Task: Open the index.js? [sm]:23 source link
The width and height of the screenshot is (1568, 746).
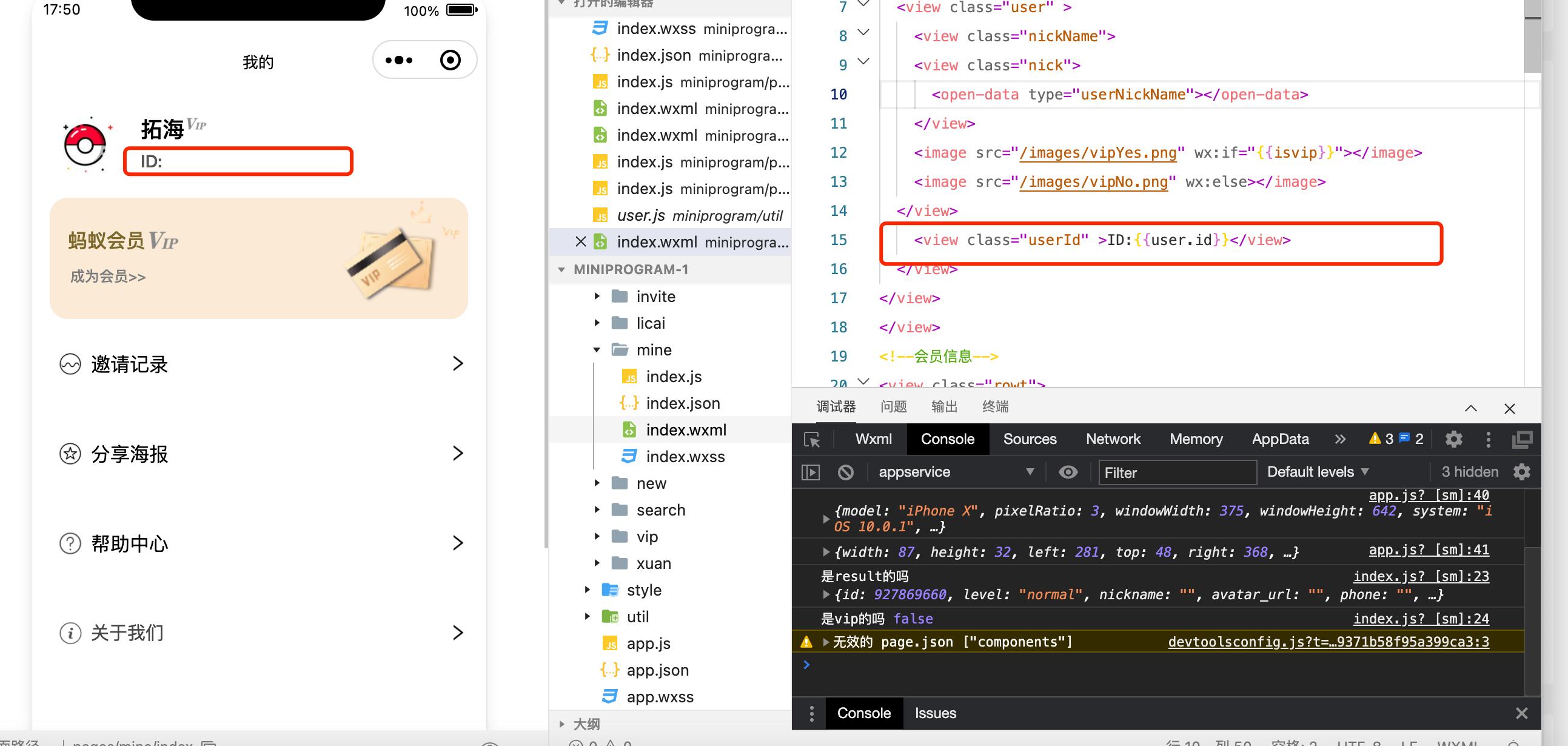Action: [1421, 576]
